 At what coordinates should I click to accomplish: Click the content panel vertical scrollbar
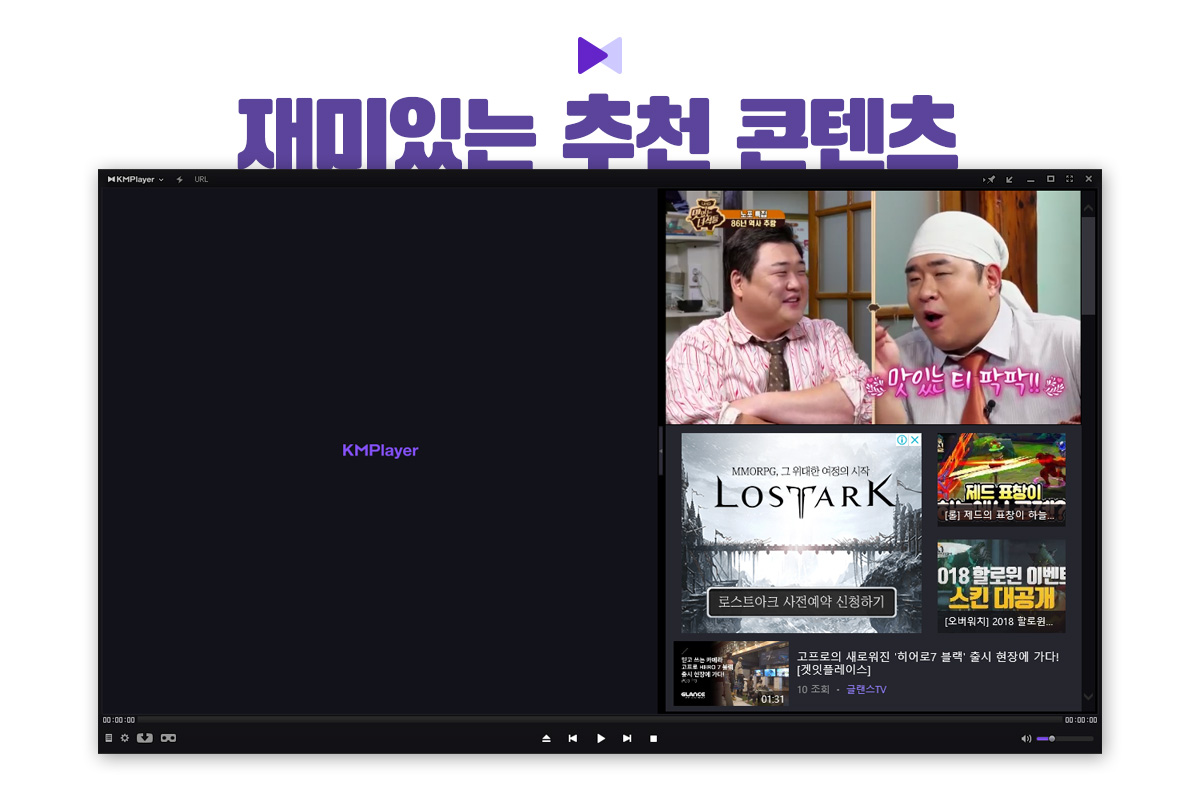tap(1088, 265)
